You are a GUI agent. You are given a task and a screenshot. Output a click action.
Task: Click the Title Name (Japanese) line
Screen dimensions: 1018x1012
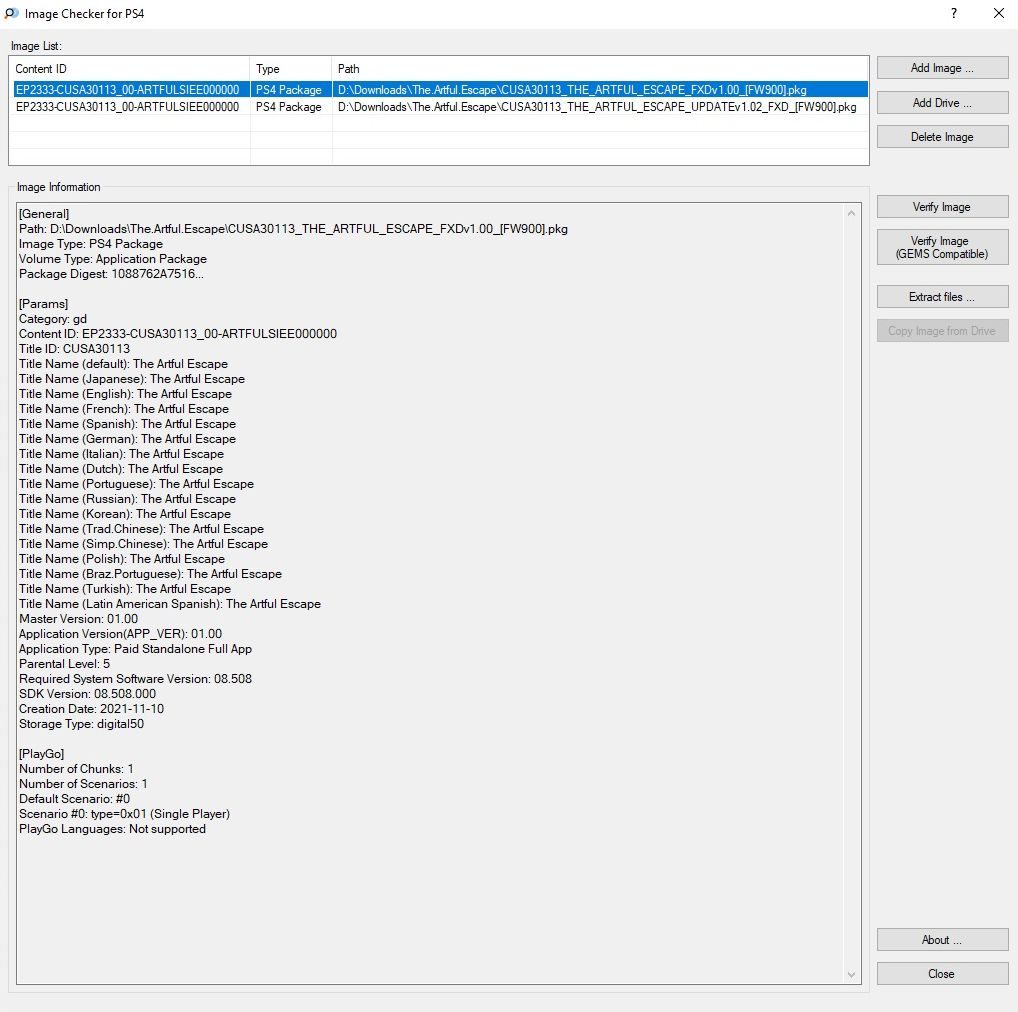(132, 378)
